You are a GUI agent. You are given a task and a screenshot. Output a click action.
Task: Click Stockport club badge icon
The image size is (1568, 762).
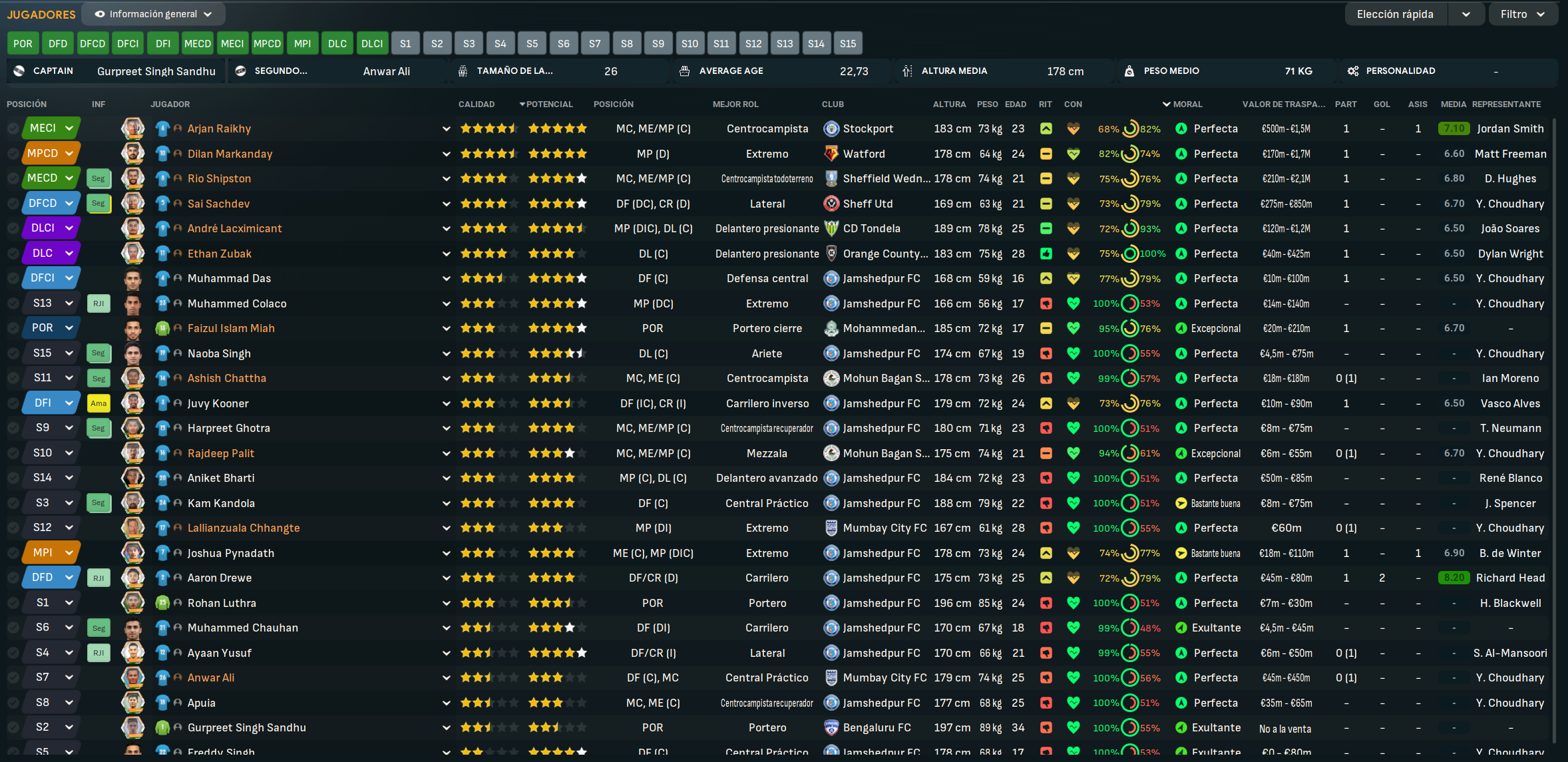coord(831,128)
